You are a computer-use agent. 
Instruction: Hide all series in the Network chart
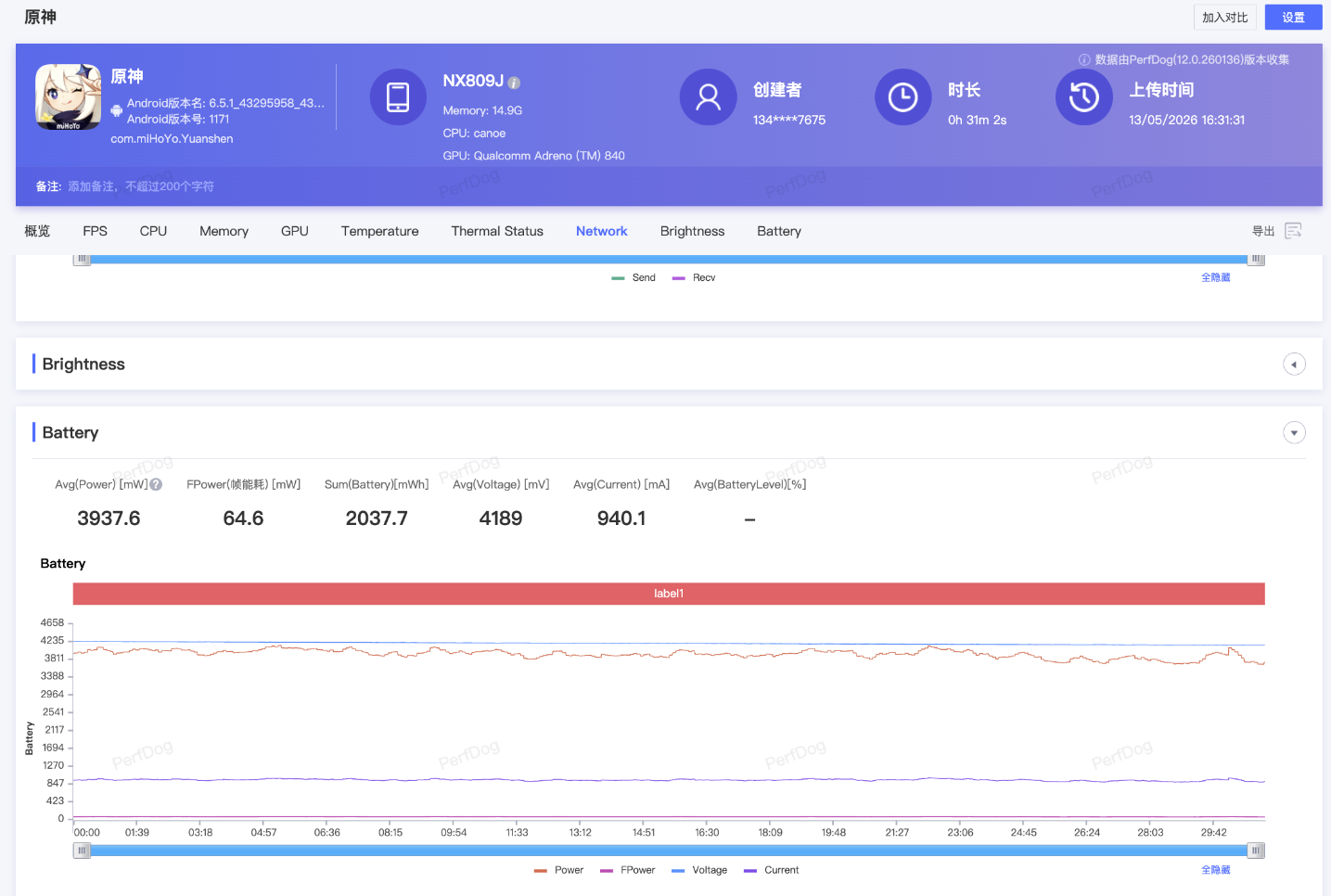pyautogui.click(x=1216, y=277)
